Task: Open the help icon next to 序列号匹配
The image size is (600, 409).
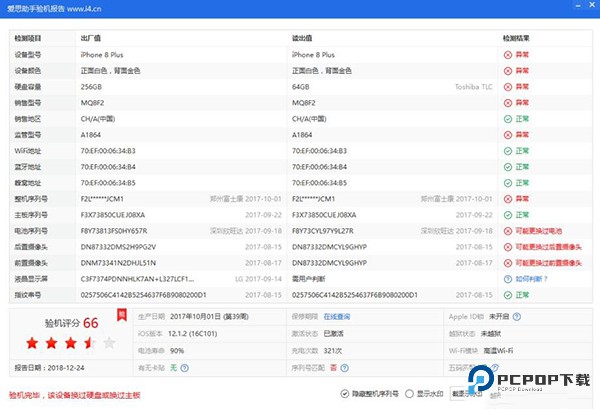Action: click(x=344, y=368)
